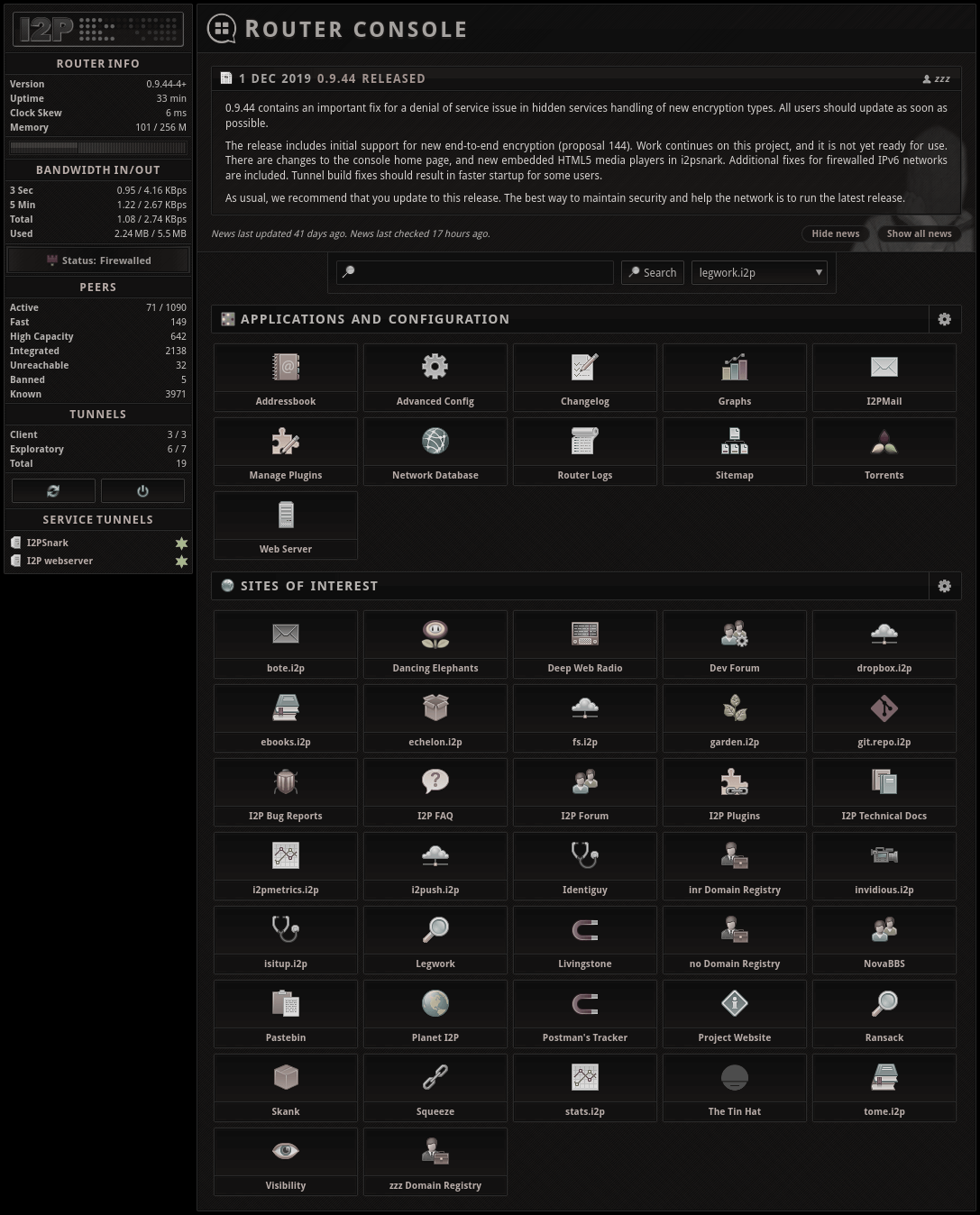Open Identiguy stethoscope icon
Screen dimensions: 980x1215
[585, 855]
